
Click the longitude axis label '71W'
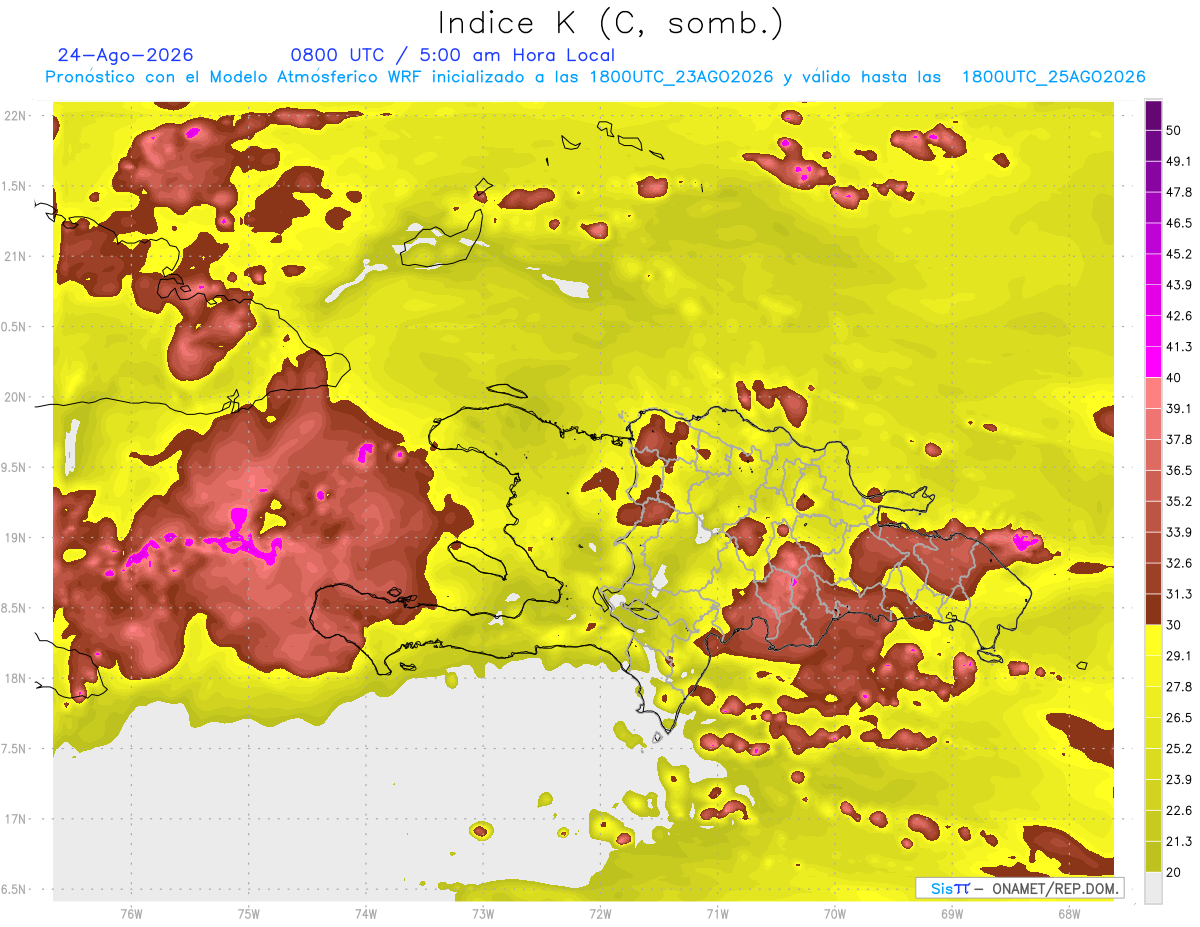click(717, 913)
